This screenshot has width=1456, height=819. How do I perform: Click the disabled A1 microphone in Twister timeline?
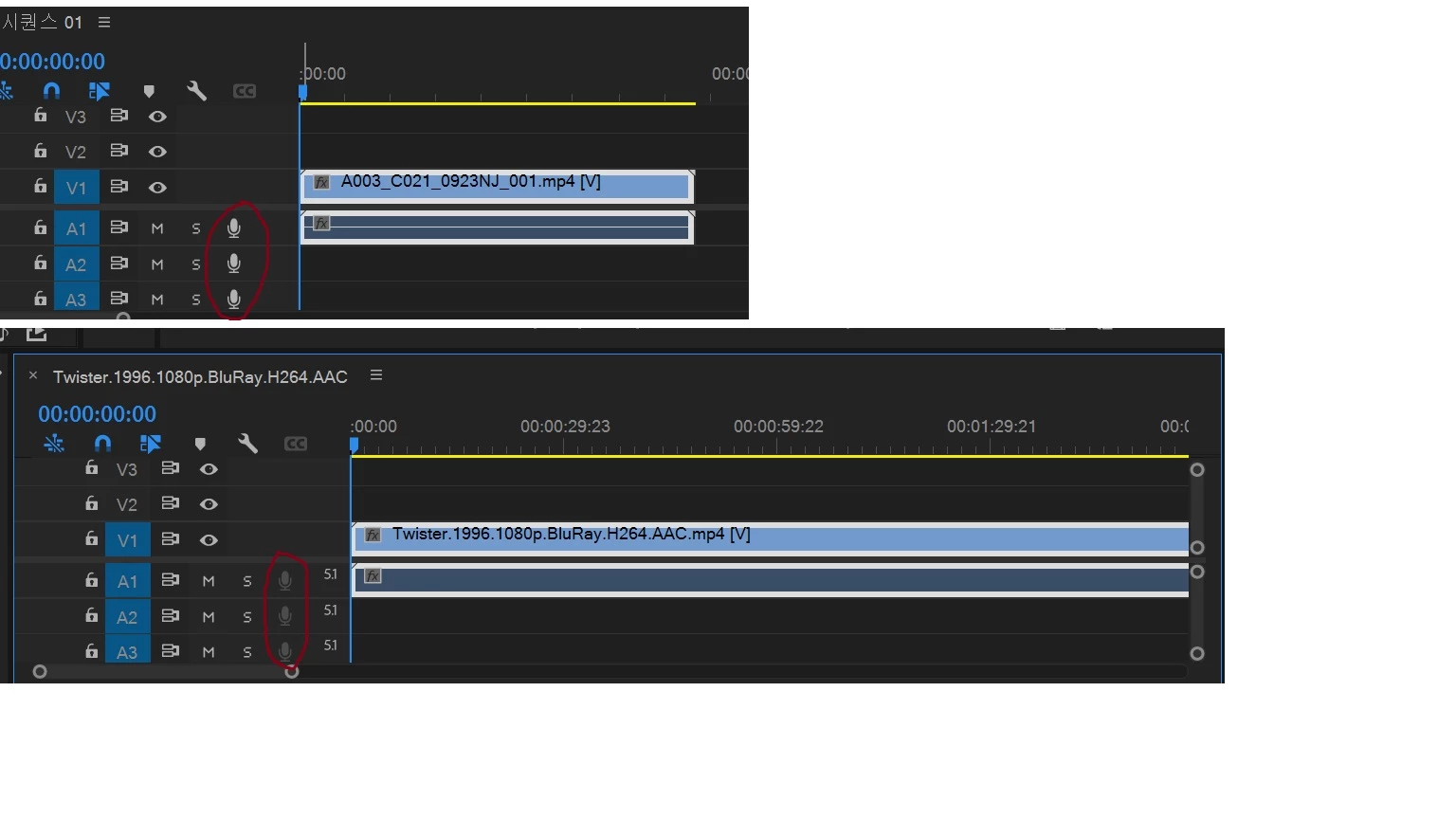point(285,581)
